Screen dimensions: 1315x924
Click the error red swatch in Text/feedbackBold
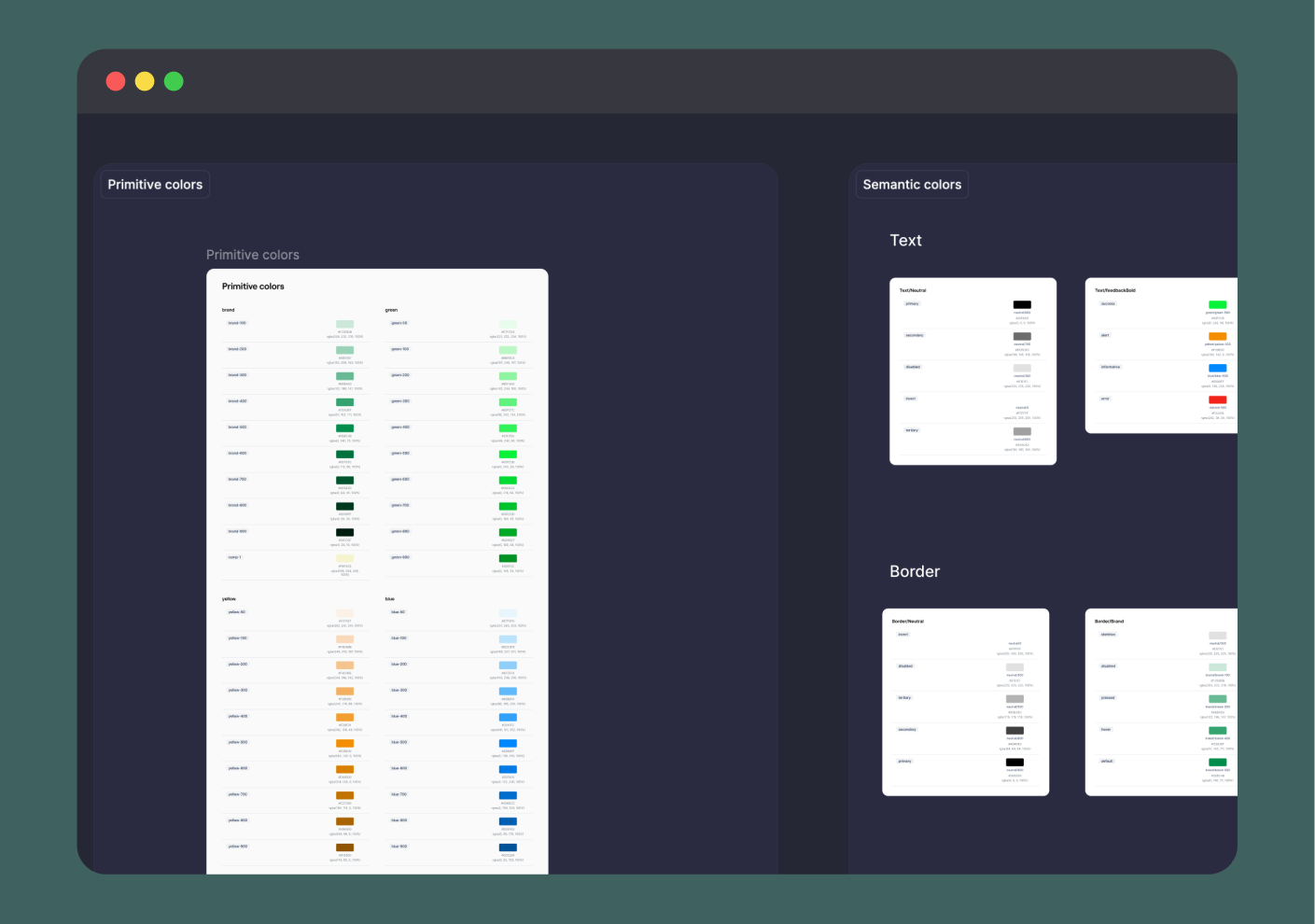pyautogui.click(x=1218, y=399)
